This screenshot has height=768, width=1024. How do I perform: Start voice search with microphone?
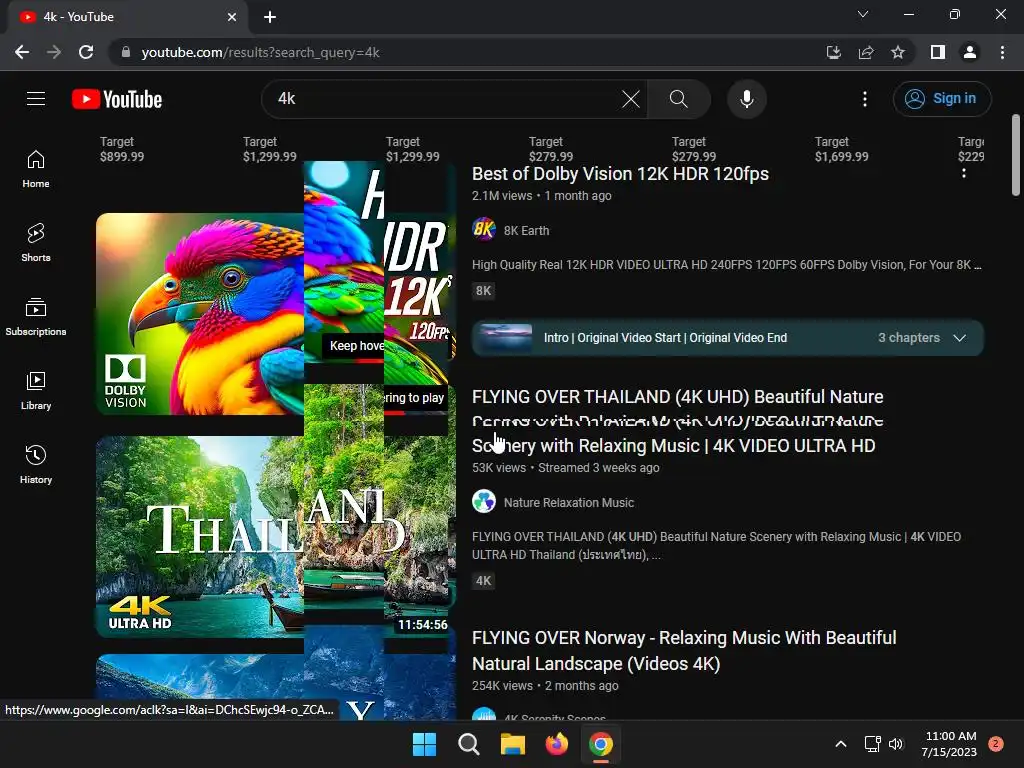coord(746,99)
